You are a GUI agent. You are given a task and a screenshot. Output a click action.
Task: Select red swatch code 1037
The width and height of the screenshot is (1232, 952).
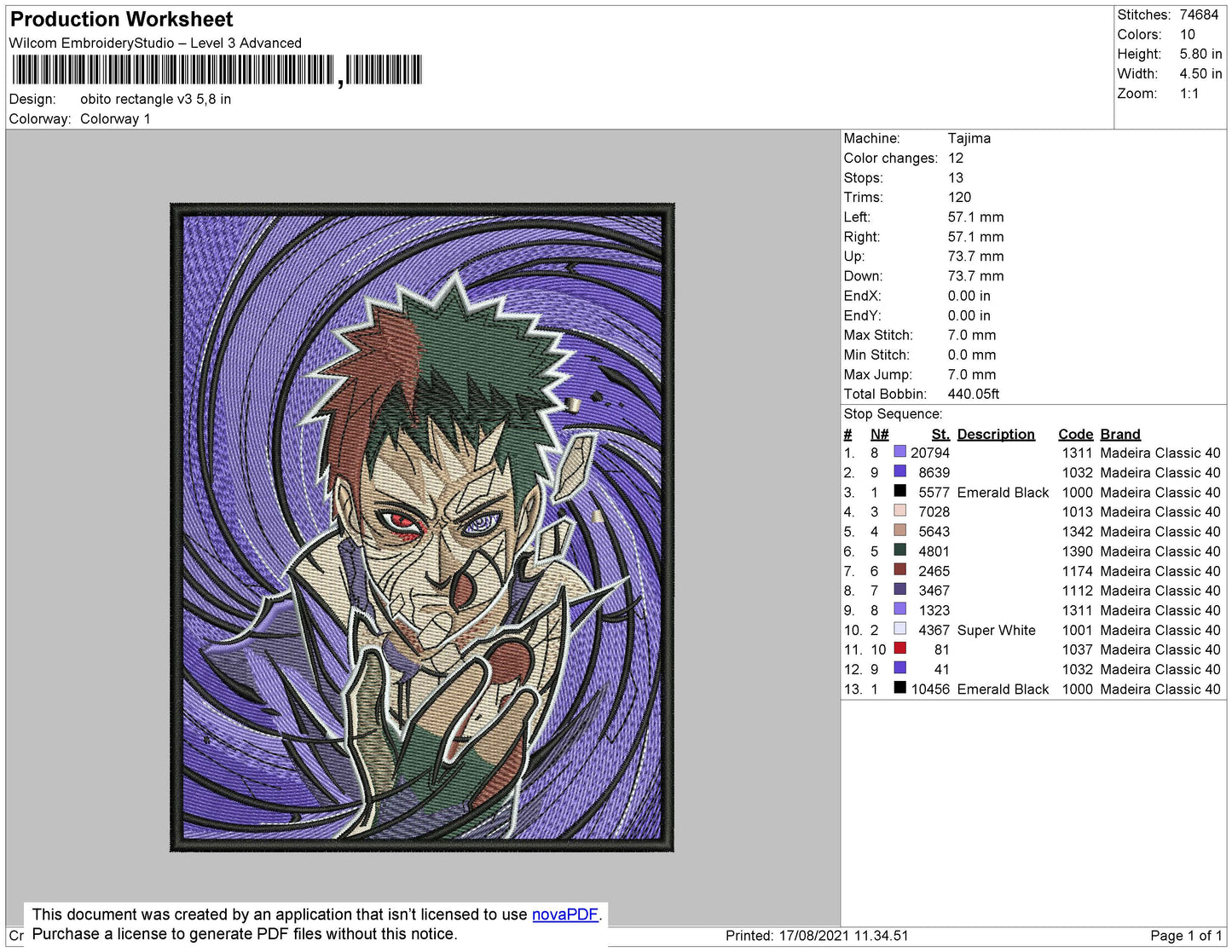[899, 649]
